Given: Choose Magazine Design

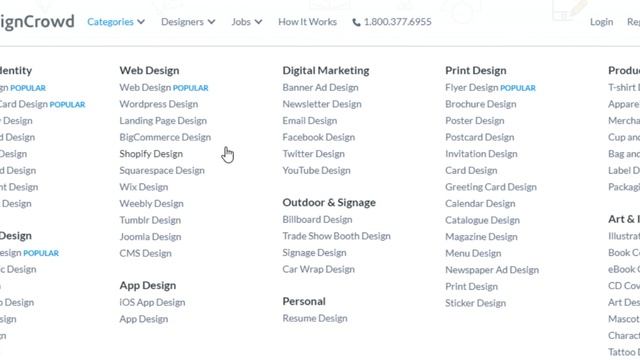Looking at the screenshot, I should [481, 237].
